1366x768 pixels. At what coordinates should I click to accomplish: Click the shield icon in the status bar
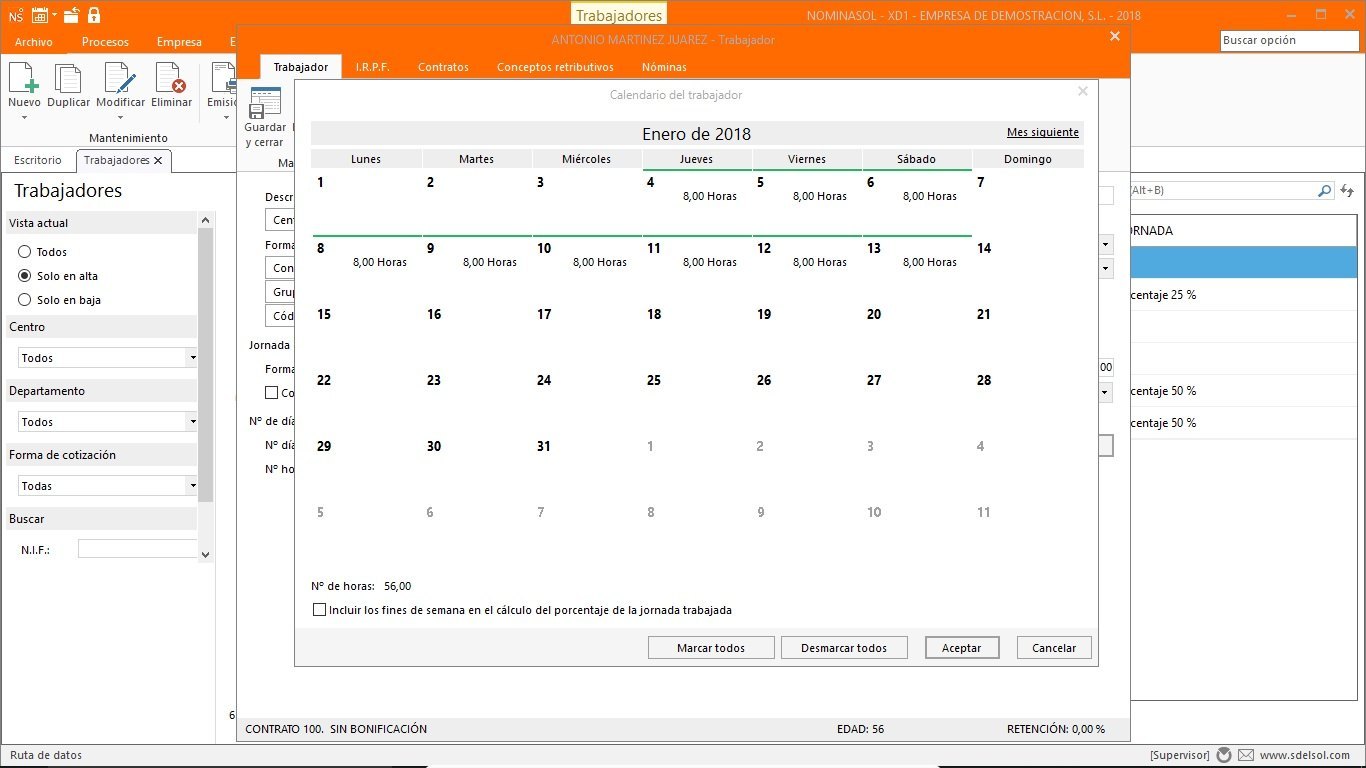tap(1224, 755)
